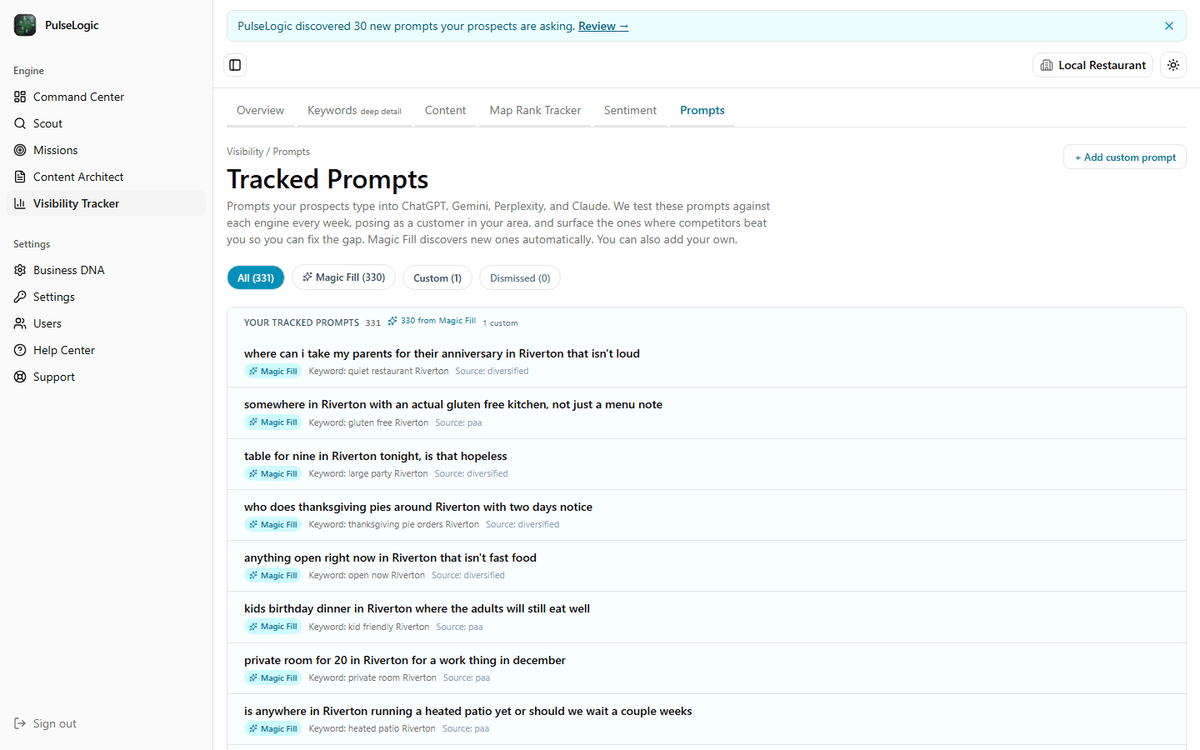Filter prompts by Magic Fill (330)
The image size is (1200, 750).
344,278
